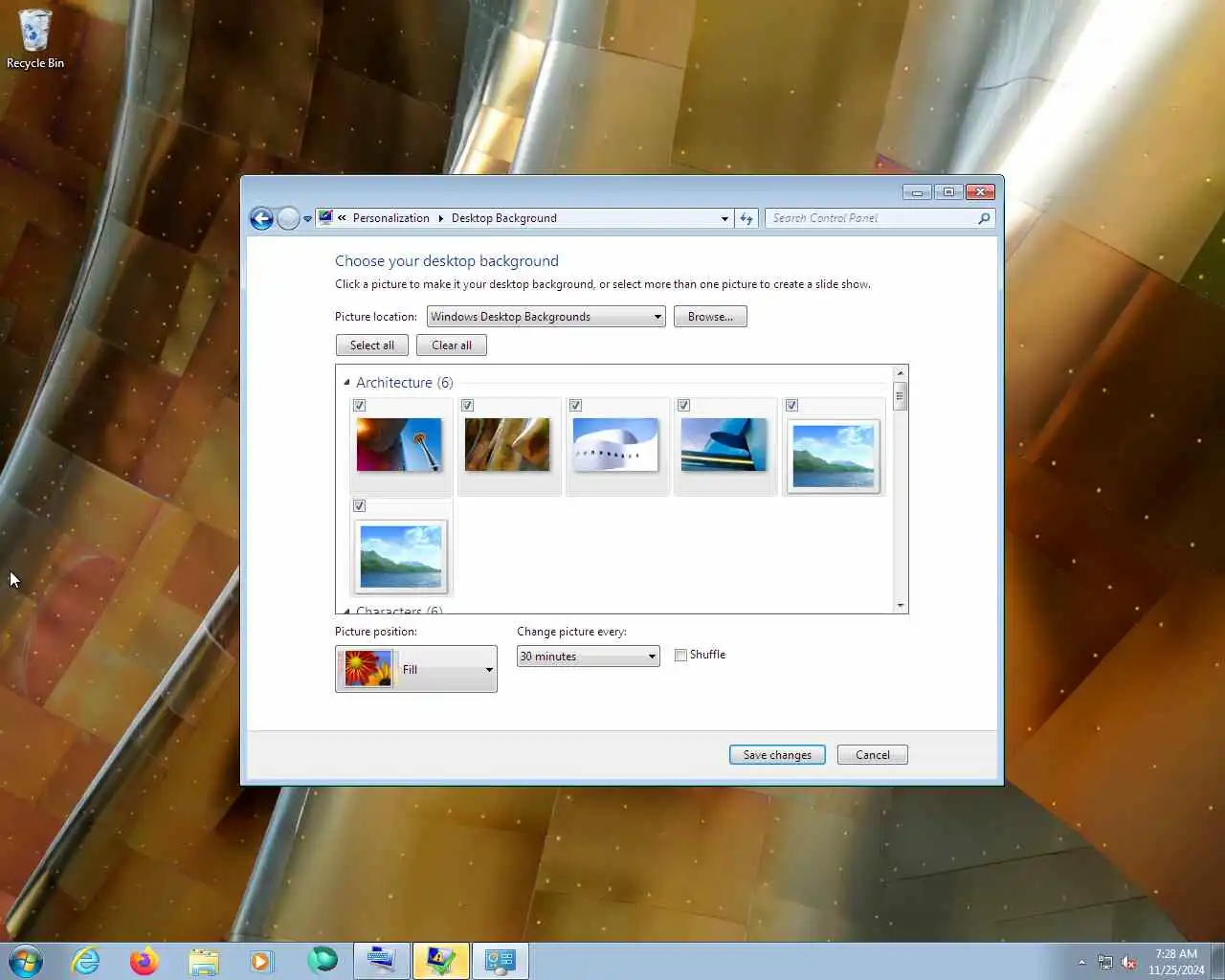The height and width of the screenshot is (980, 1225).
Task: Uncheck the golden metallic picture checkbox
Action: 468,406
